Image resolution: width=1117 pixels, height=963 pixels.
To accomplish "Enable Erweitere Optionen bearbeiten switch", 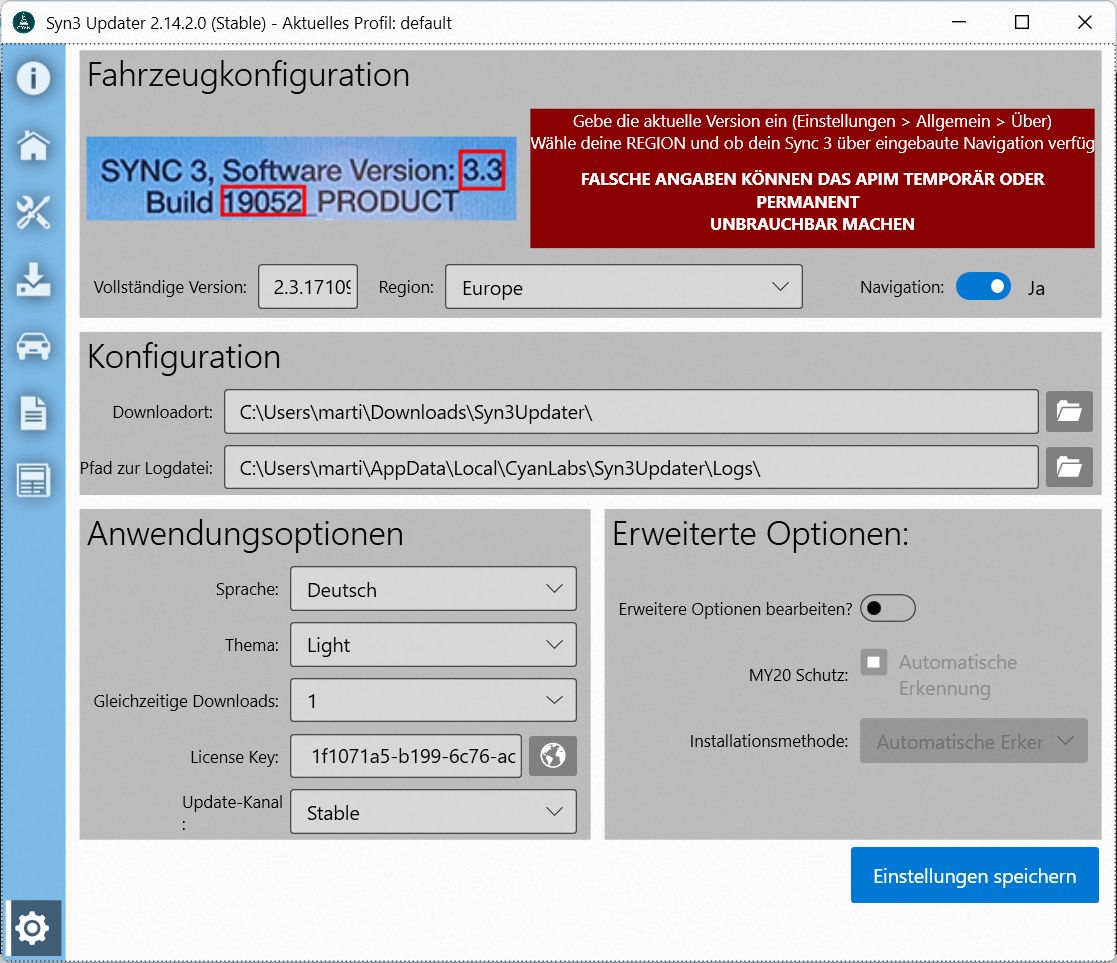I will coord(887,608).
